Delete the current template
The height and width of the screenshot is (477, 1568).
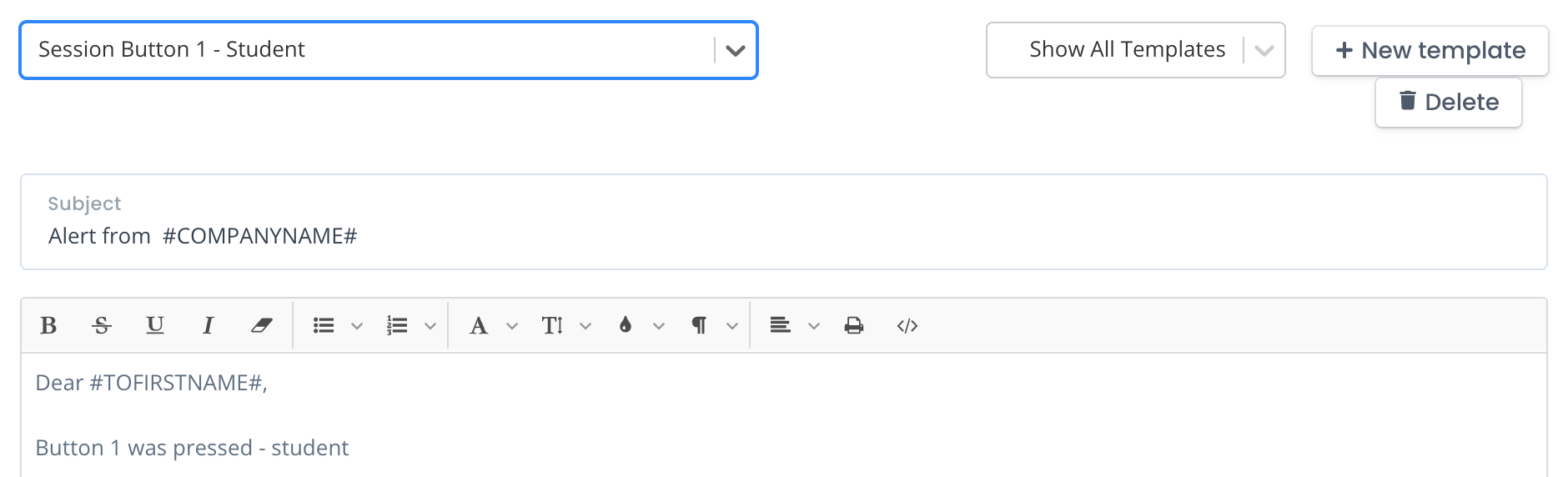(x=1448, y=102)
